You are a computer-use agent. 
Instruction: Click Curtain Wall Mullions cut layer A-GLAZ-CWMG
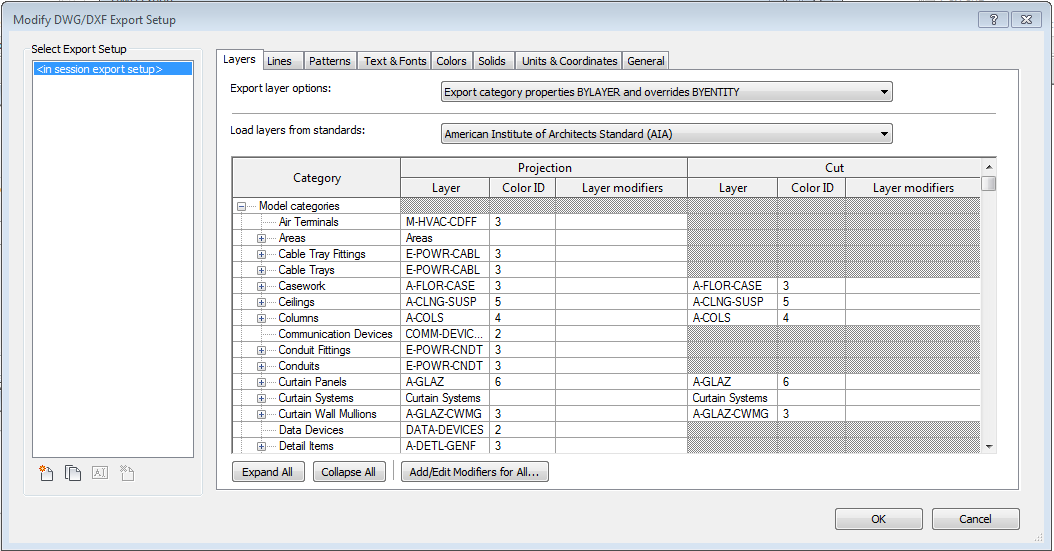point(732,414)
